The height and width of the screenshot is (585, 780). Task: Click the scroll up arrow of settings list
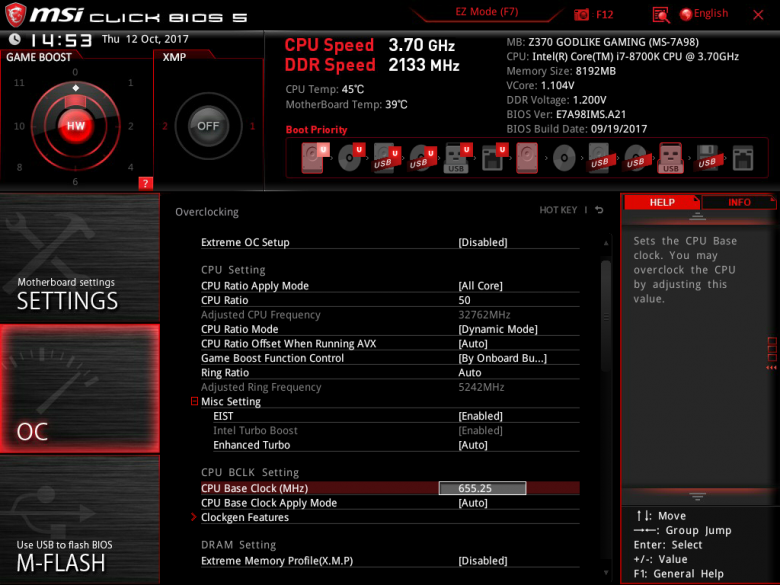(x=606, y=243)
